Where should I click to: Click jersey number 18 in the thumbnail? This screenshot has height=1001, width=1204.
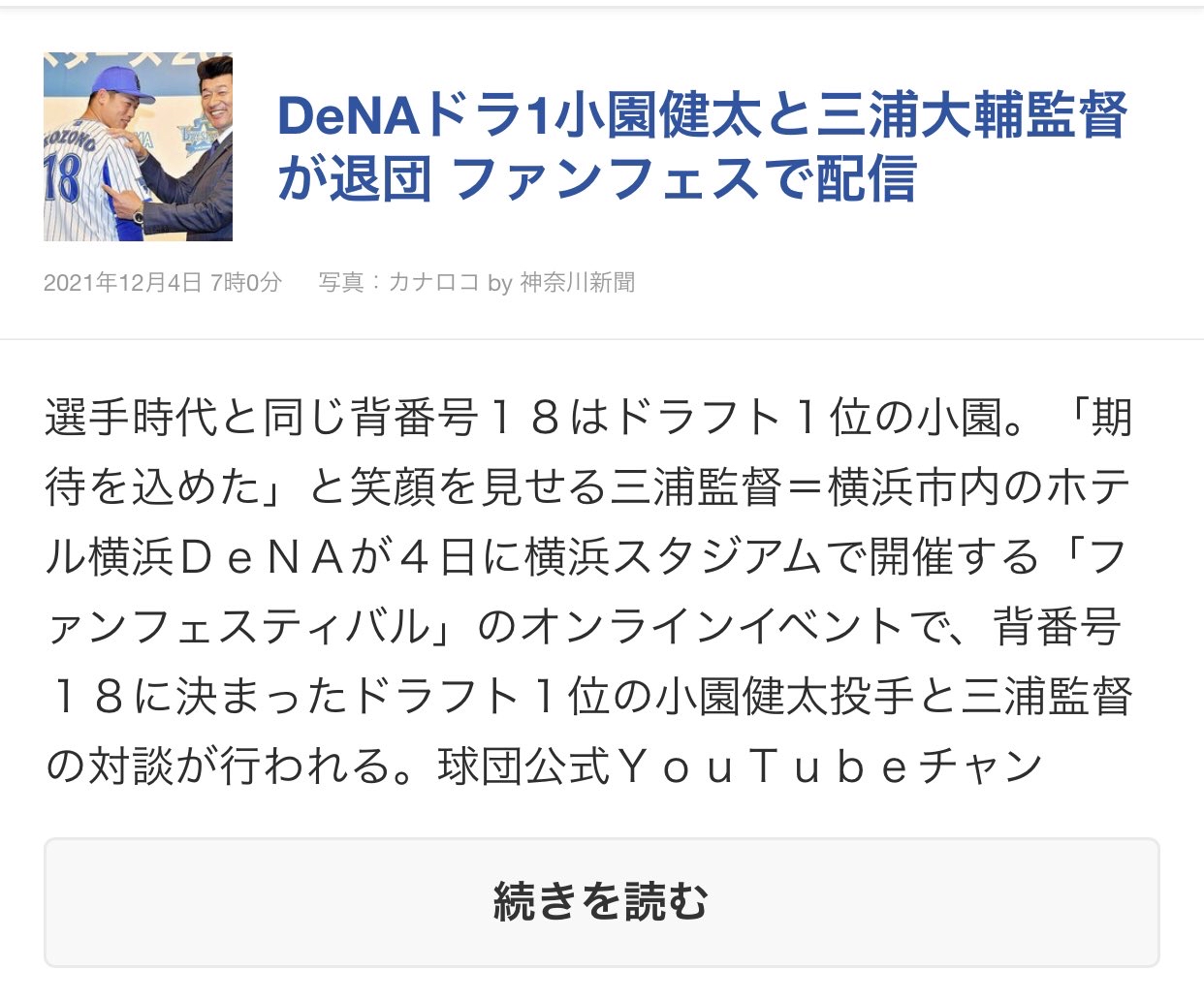coord(61,183)
